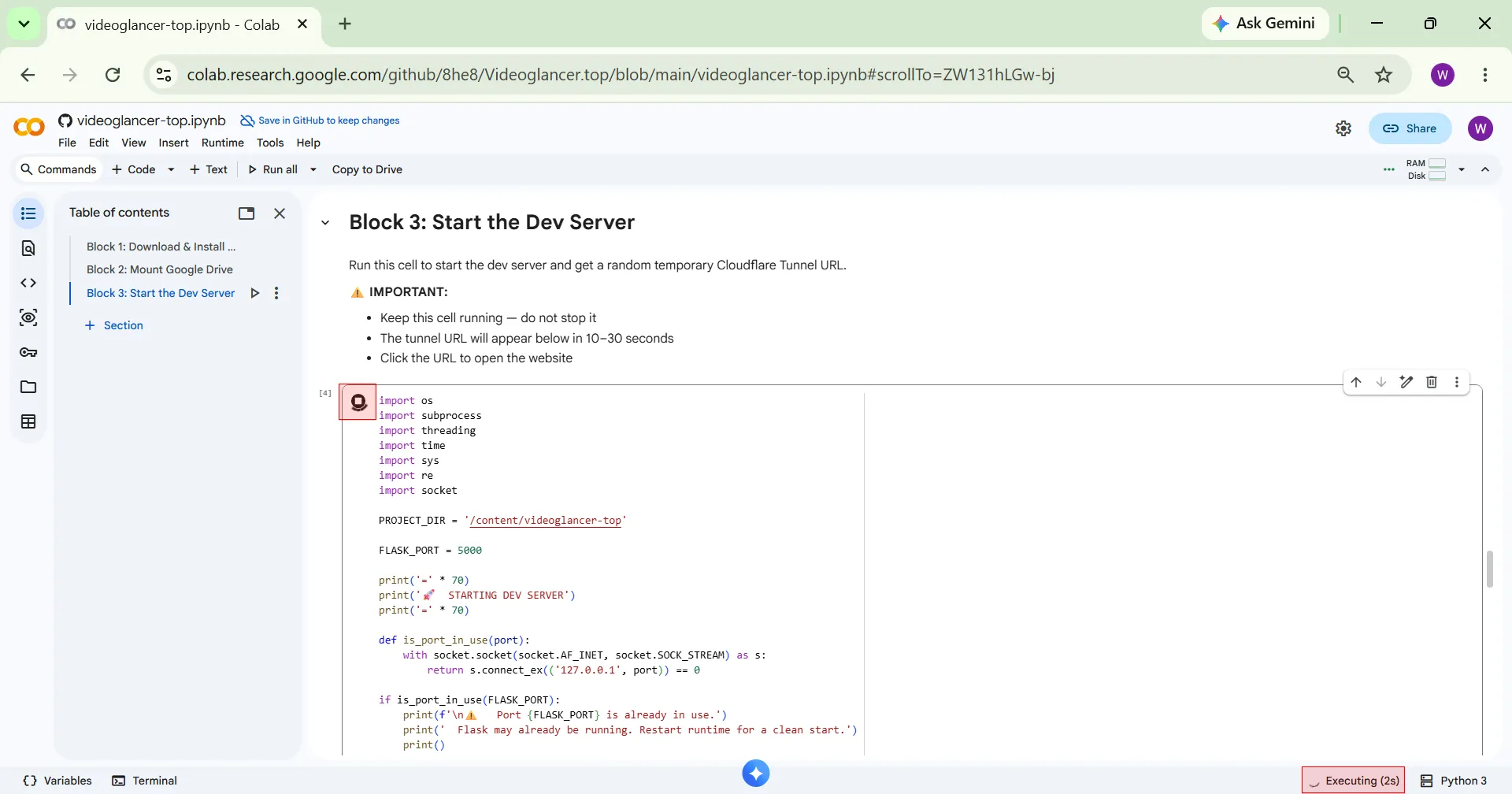Open the Chrome tab search dropdown

pyautogui.click(x=24, y=24)
